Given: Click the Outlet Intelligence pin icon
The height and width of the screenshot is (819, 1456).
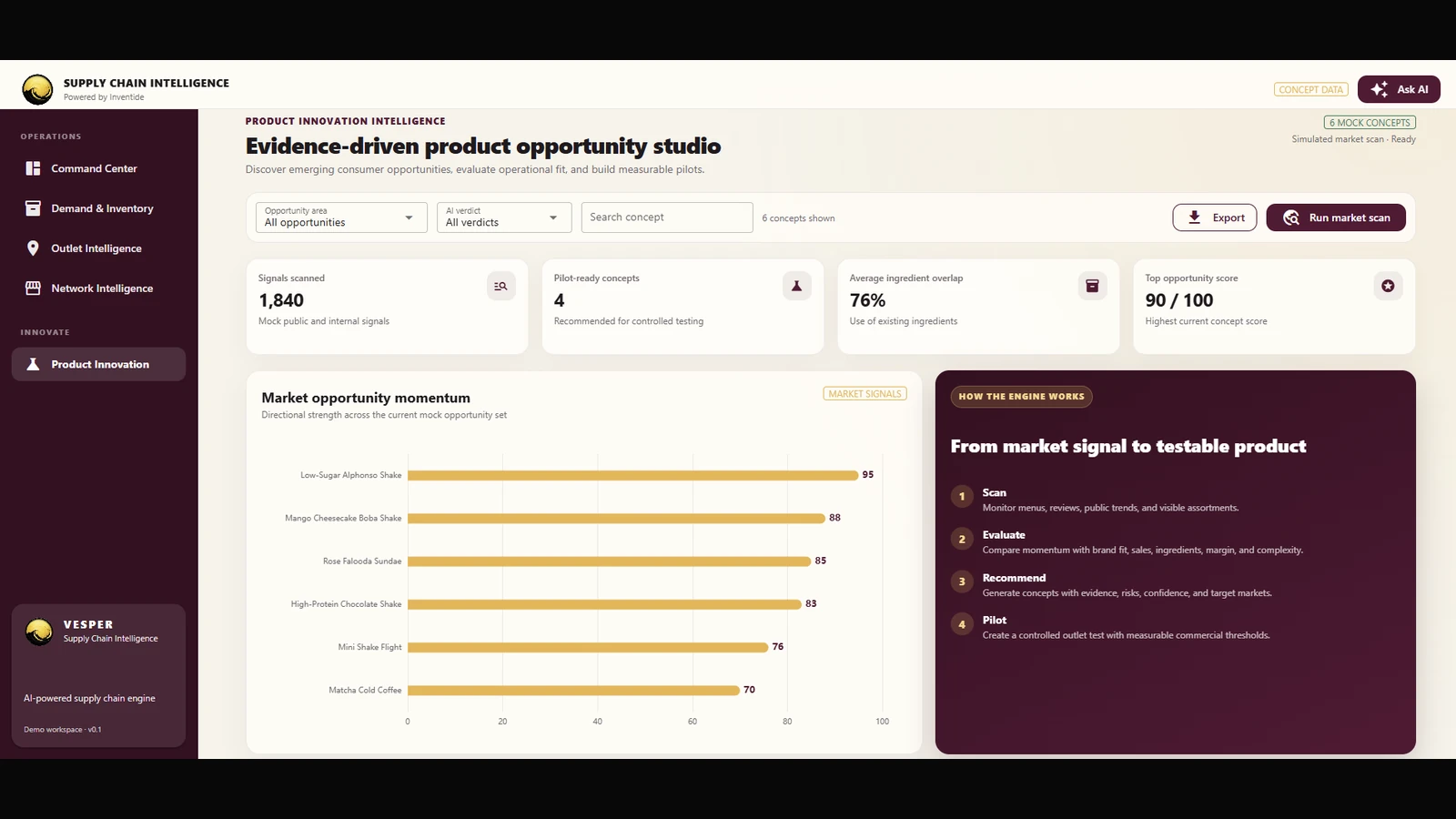Looking at the screenshot, I should 33,248.
